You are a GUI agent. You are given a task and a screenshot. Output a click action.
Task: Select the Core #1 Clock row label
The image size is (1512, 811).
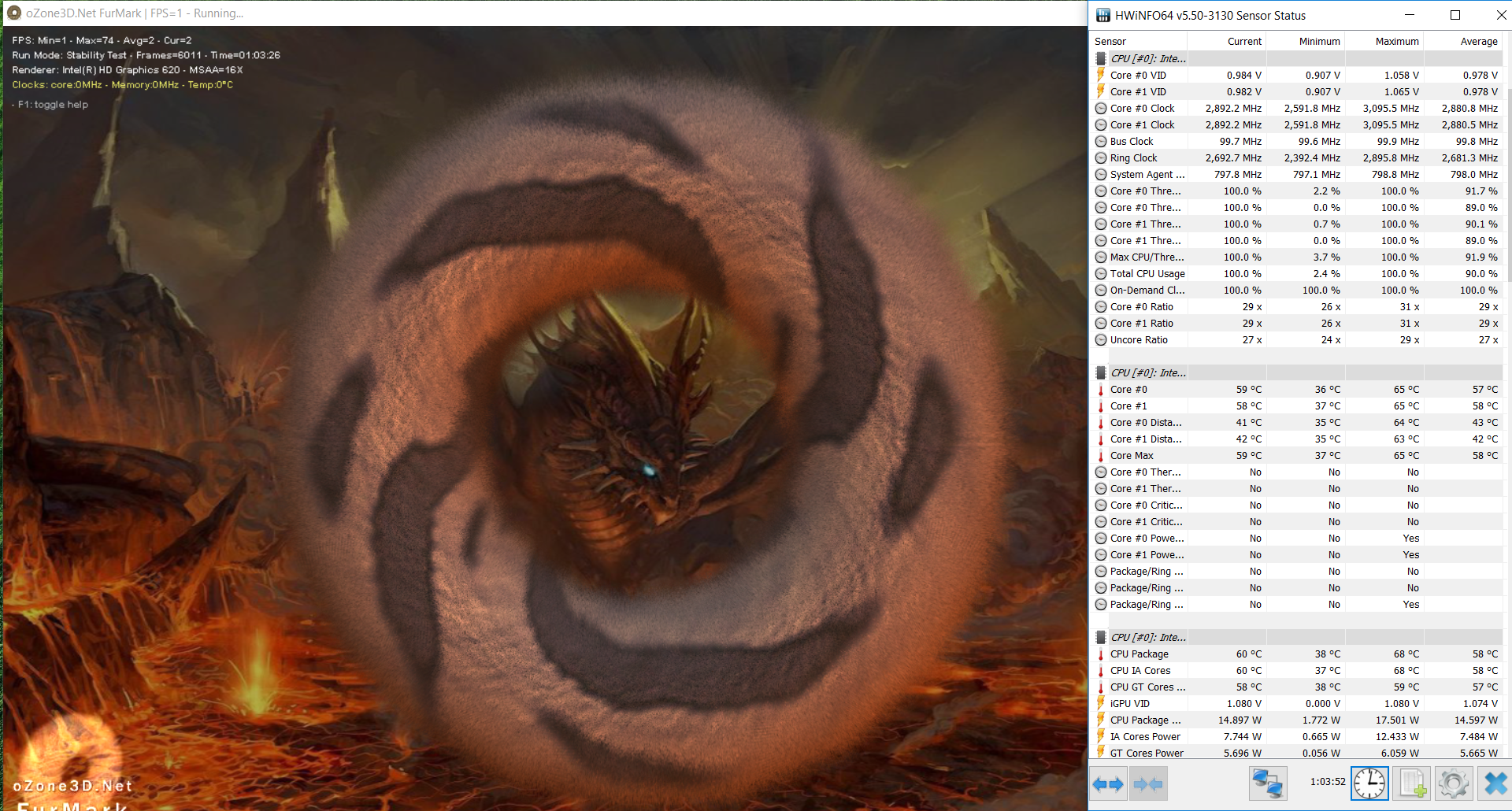(1142, 124)
